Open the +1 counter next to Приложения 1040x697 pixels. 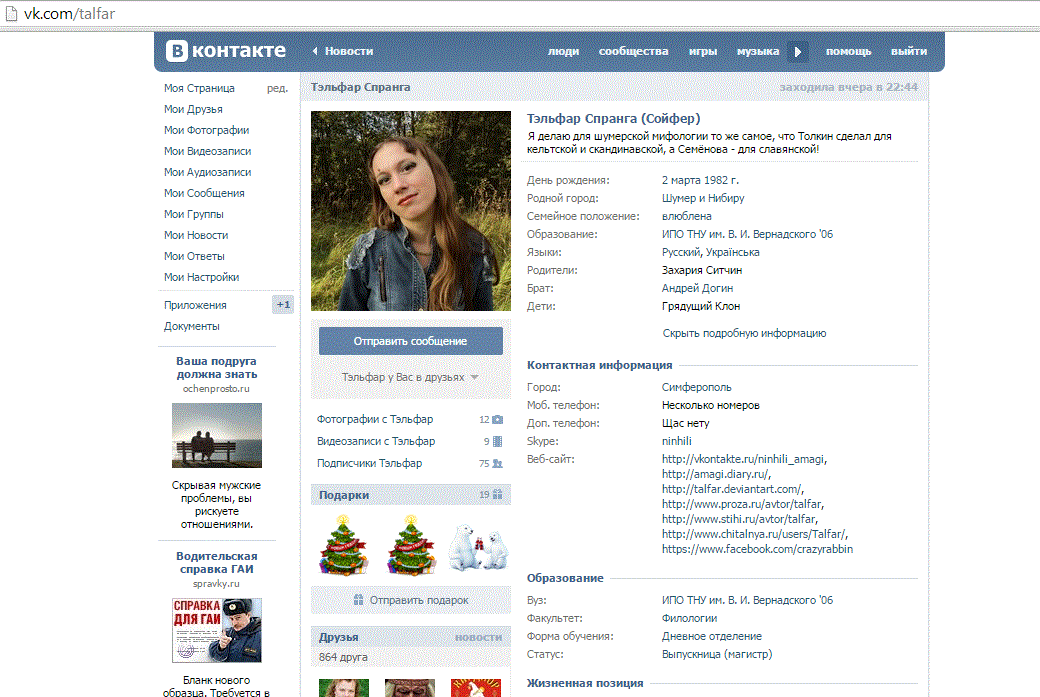(x=283, y=304)
